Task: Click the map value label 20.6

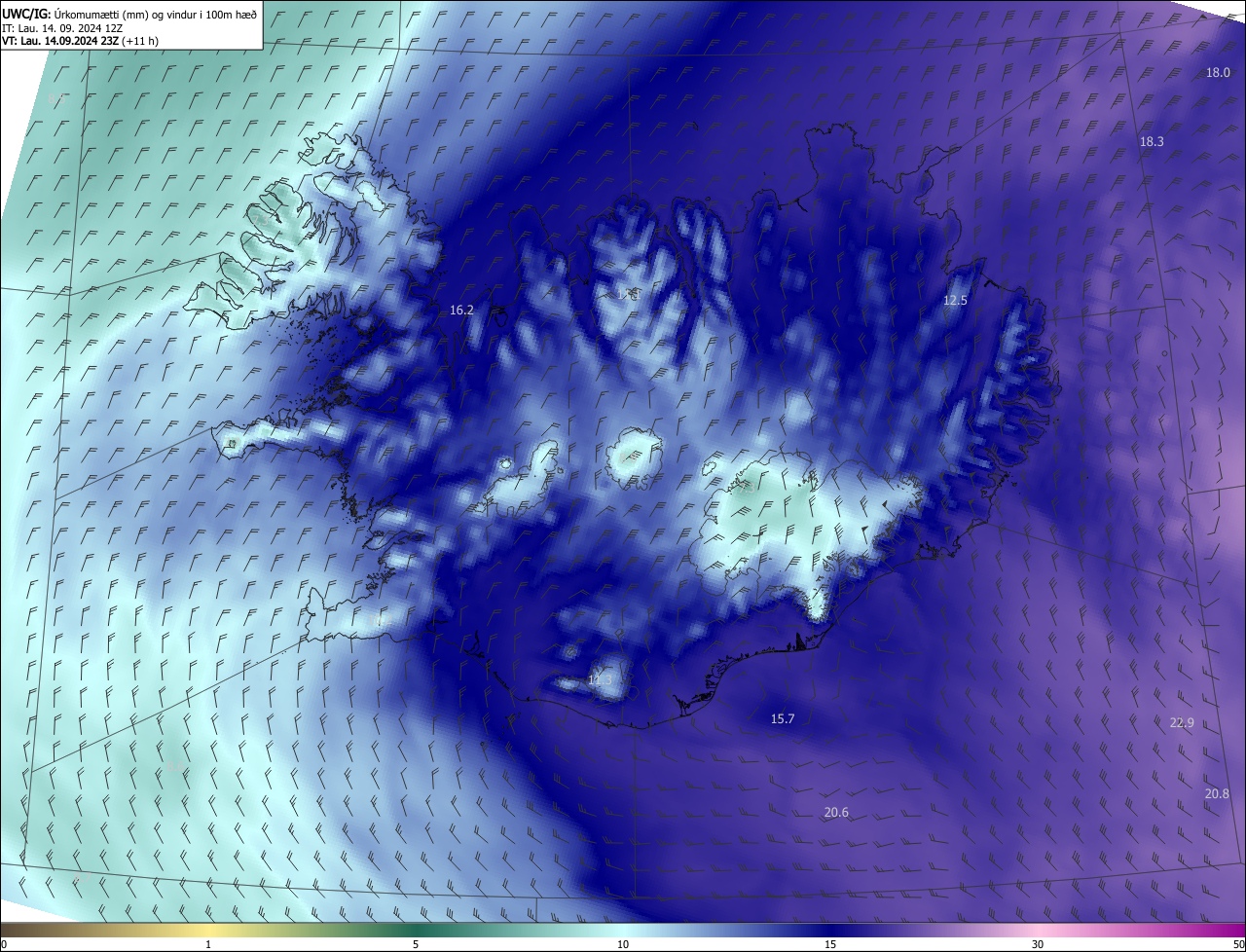Action: [x=836, y=812]
